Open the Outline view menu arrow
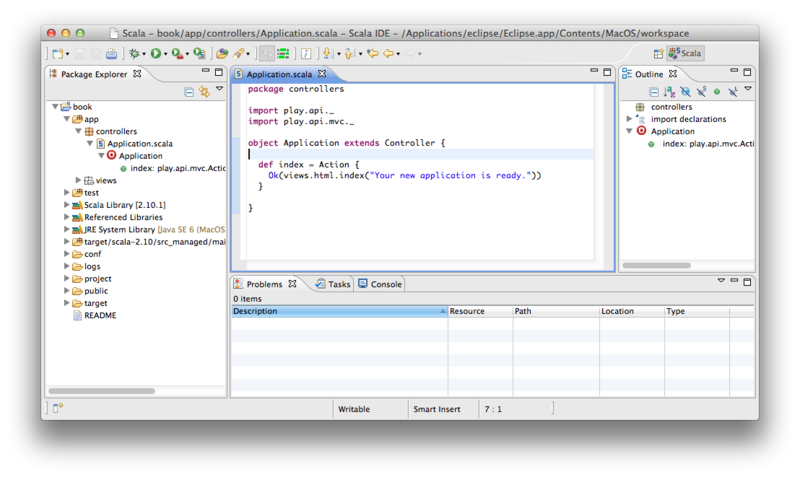This screenshot has width=800, height=477. pos(748,89)
